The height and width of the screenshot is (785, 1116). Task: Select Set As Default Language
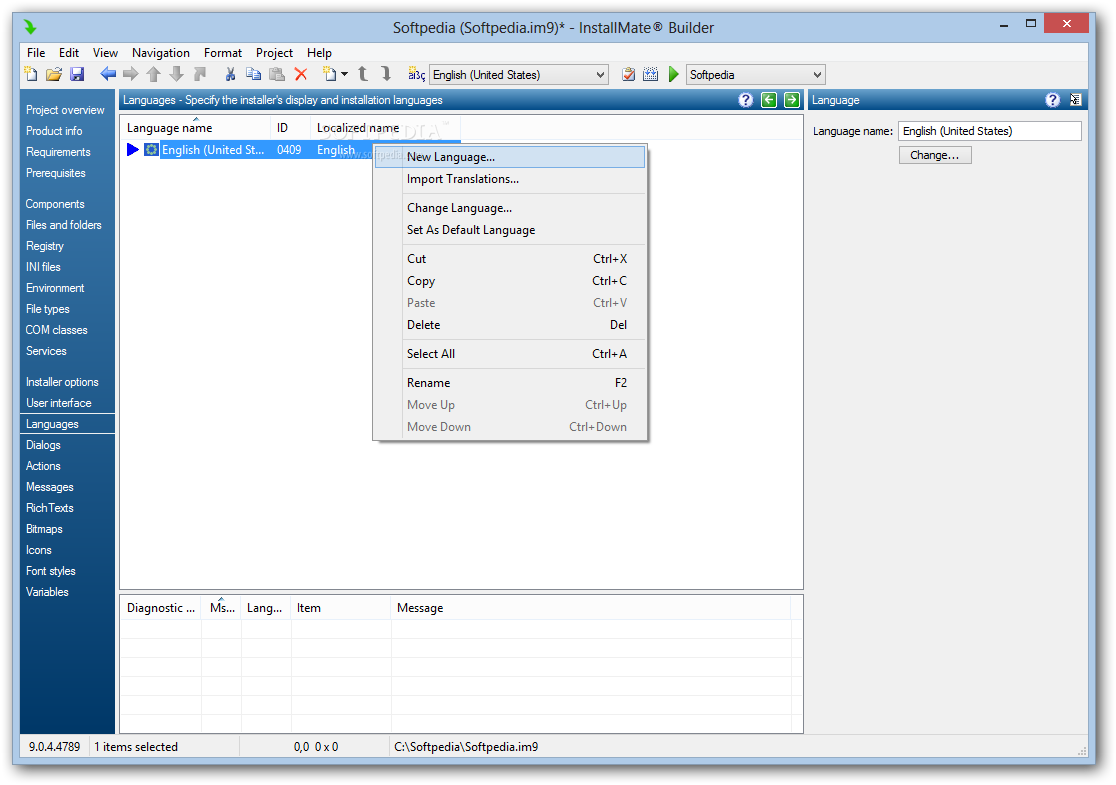(510, 231)
